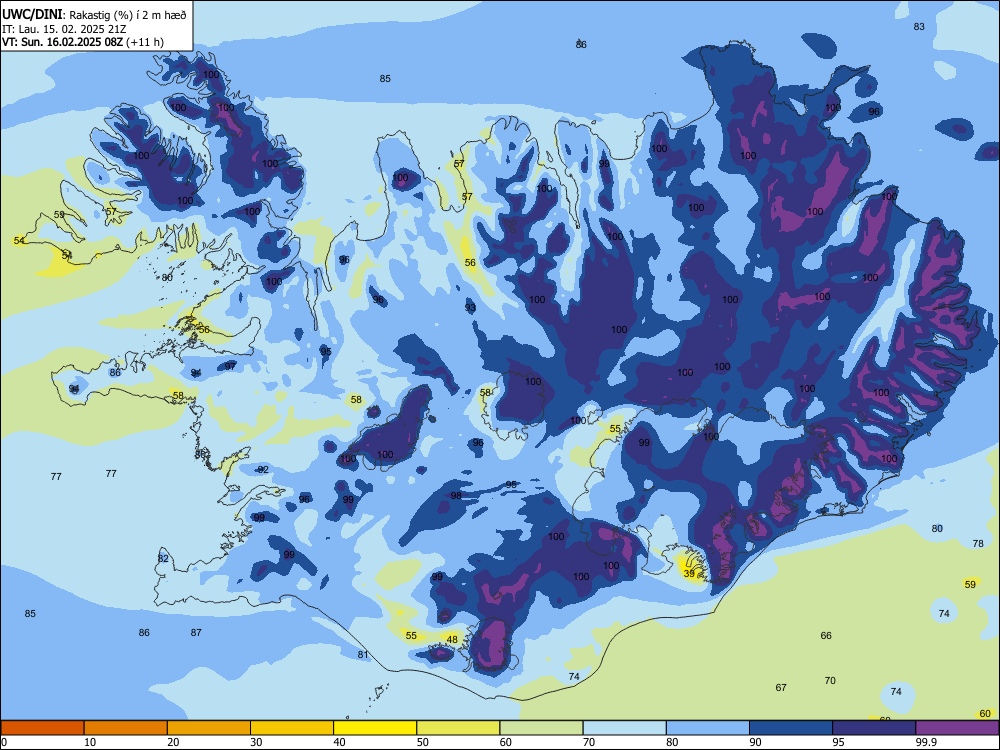
Task: Select the '48' humidity value near the south coast
Action: click(x=452, y=639)
